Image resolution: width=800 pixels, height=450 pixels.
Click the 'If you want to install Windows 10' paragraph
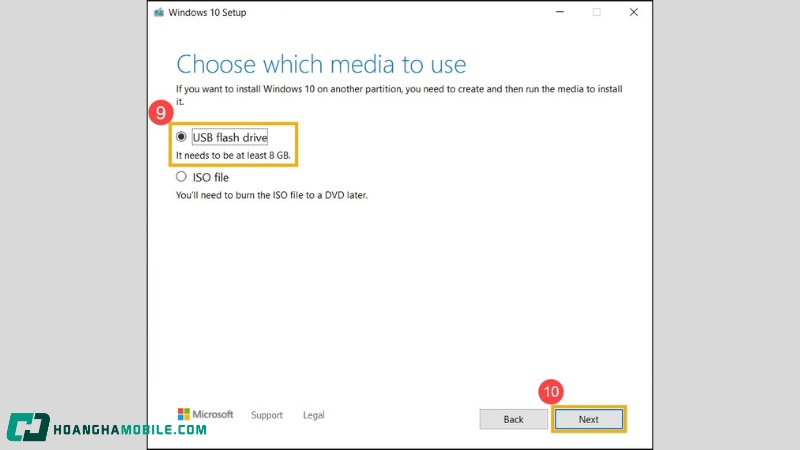399,95
